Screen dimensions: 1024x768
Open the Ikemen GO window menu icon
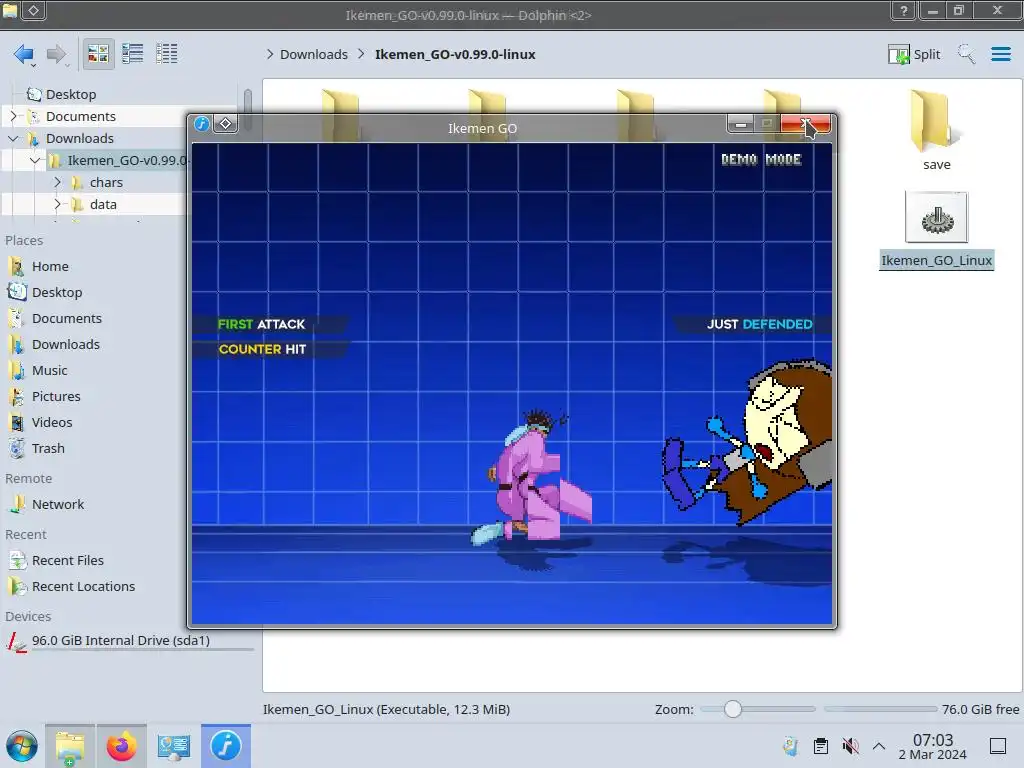tap(202, 123)
